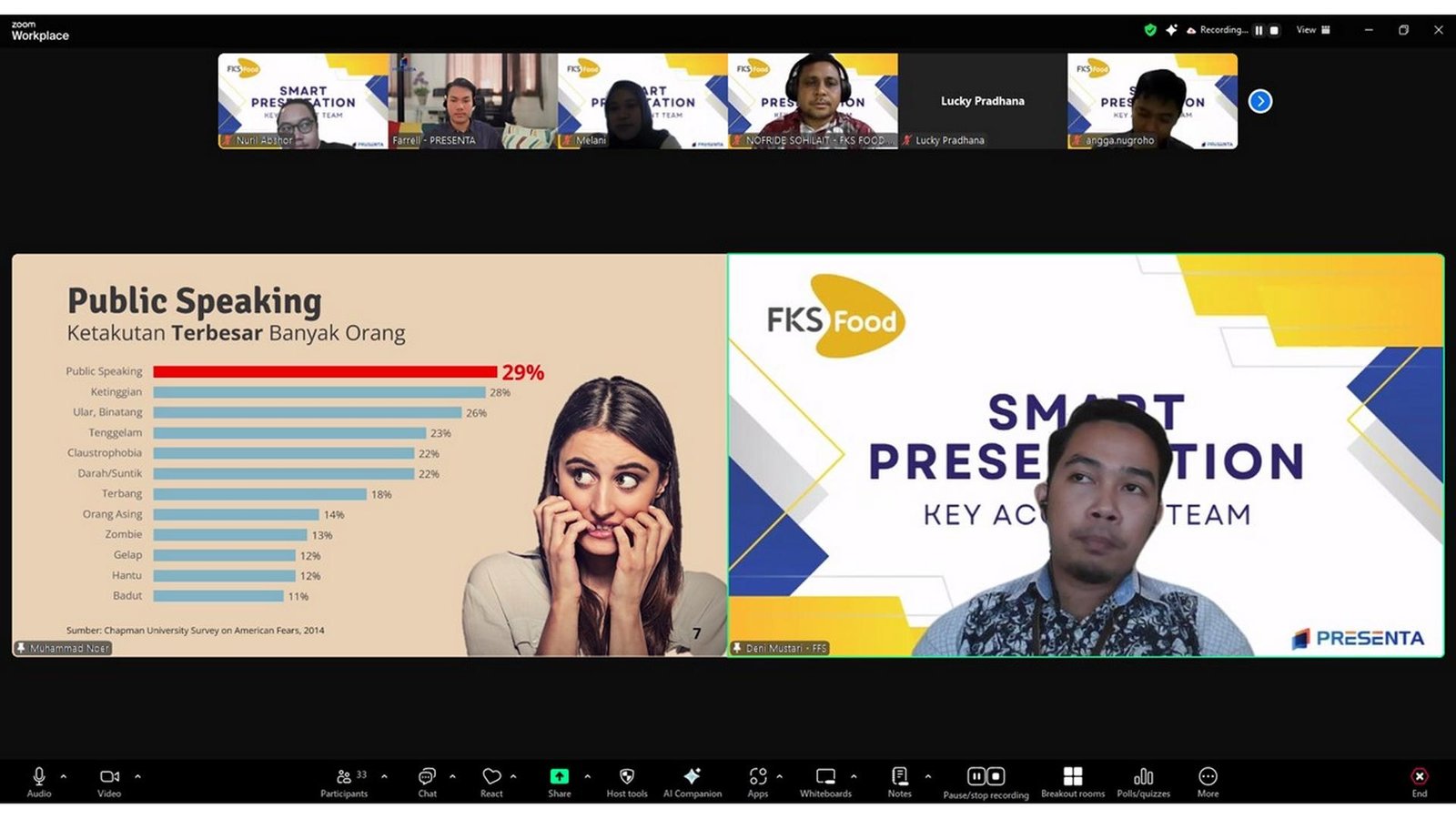This screenshot has width=1456, height=819.
Task: Expand the Chat options arrow
Action: (452, 776)
